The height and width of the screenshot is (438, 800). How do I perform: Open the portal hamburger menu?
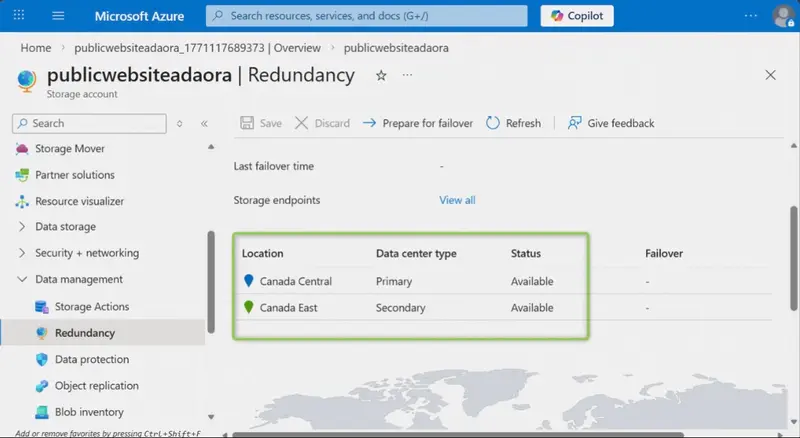pyautogui.click(x=58, y=15)
